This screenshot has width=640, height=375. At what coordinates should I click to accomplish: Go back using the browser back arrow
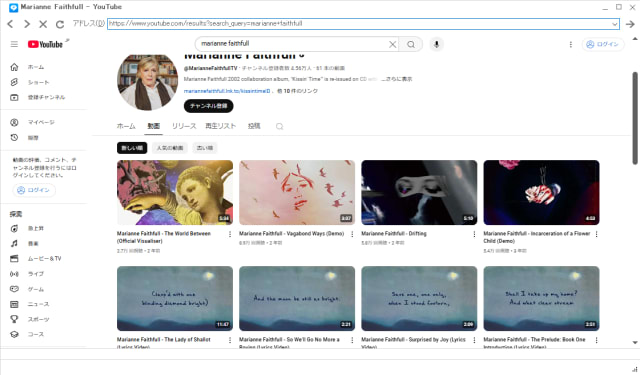pyautogui.click(x=11, y=24)
